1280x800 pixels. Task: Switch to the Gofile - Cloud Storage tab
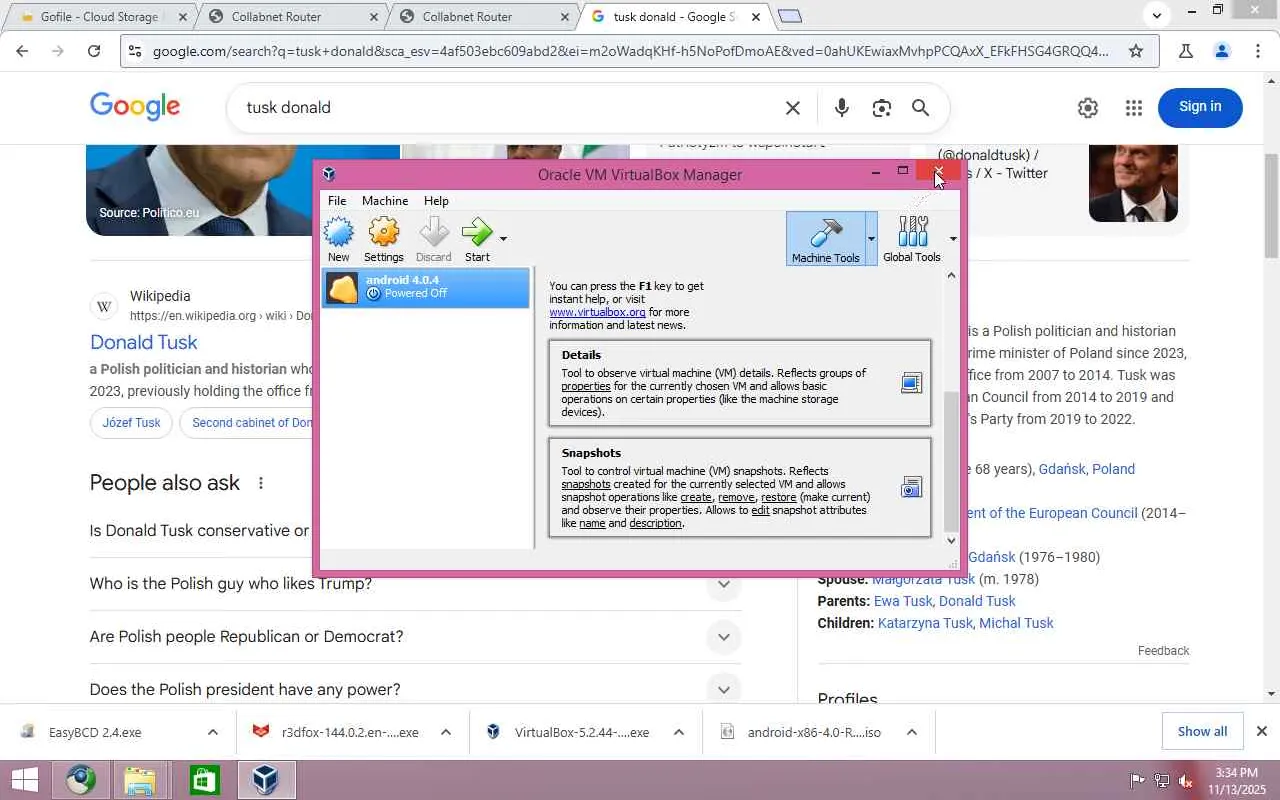[98, 17]
